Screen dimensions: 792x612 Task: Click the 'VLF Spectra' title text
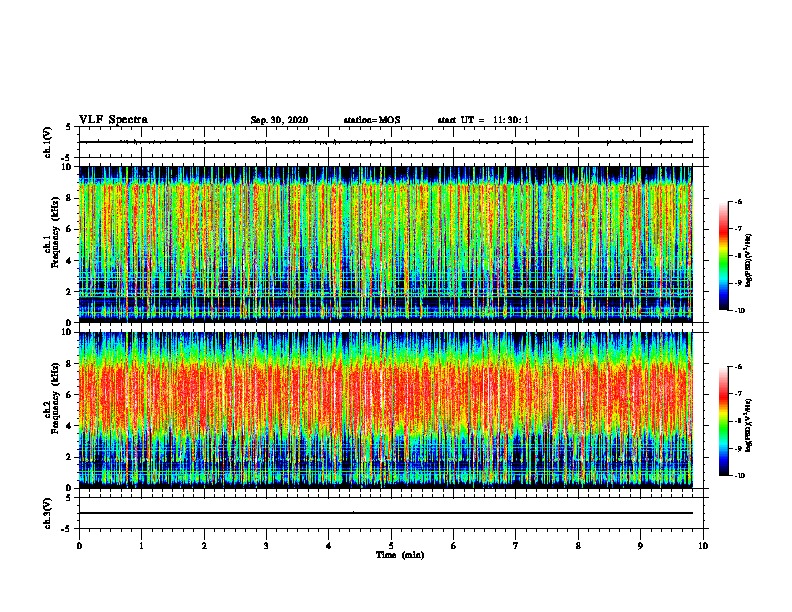113,120
